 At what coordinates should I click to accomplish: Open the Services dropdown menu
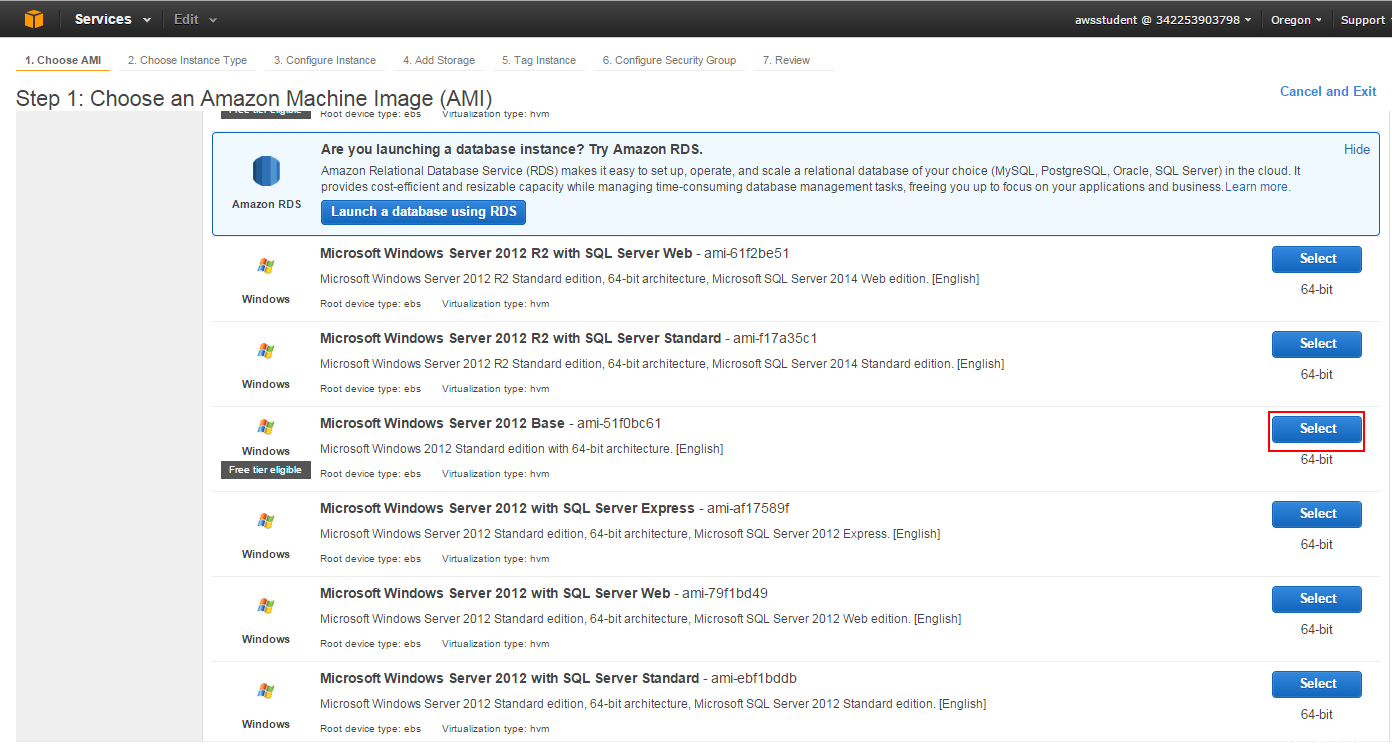coord(113,19)
